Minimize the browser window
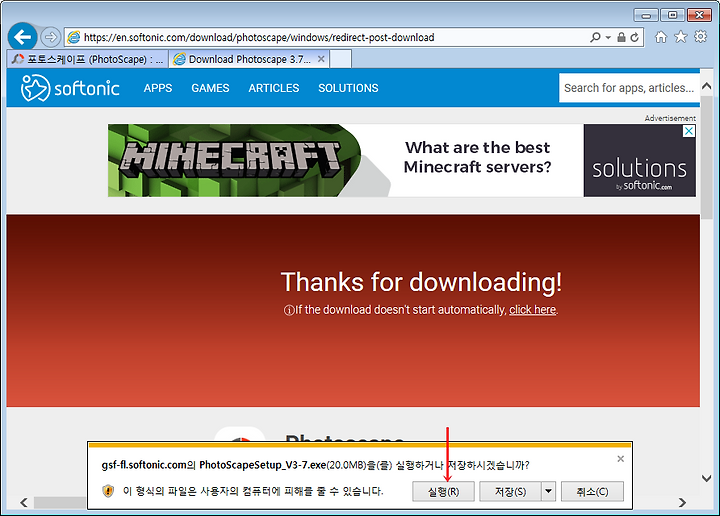 pyautogui.click(x=646, y=15)
